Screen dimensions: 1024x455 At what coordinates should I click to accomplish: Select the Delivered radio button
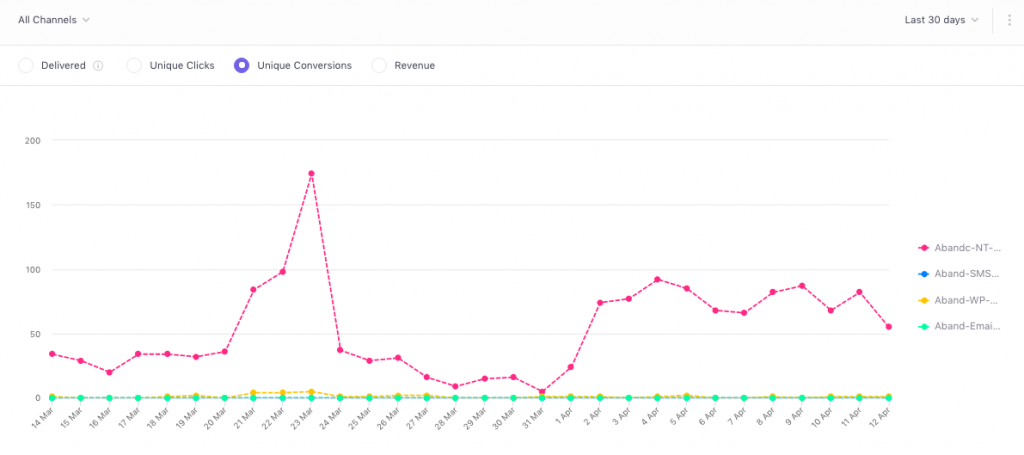tap(26, 65)
